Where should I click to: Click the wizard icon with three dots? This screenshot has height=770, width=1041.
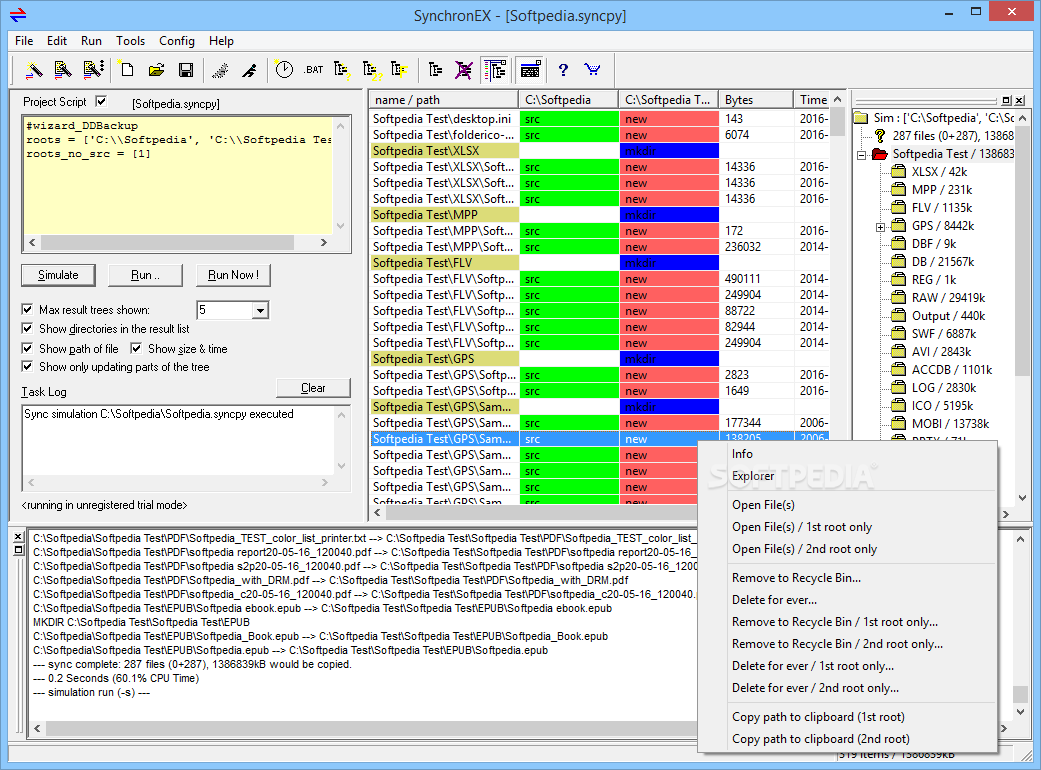(x=93, y=70)
